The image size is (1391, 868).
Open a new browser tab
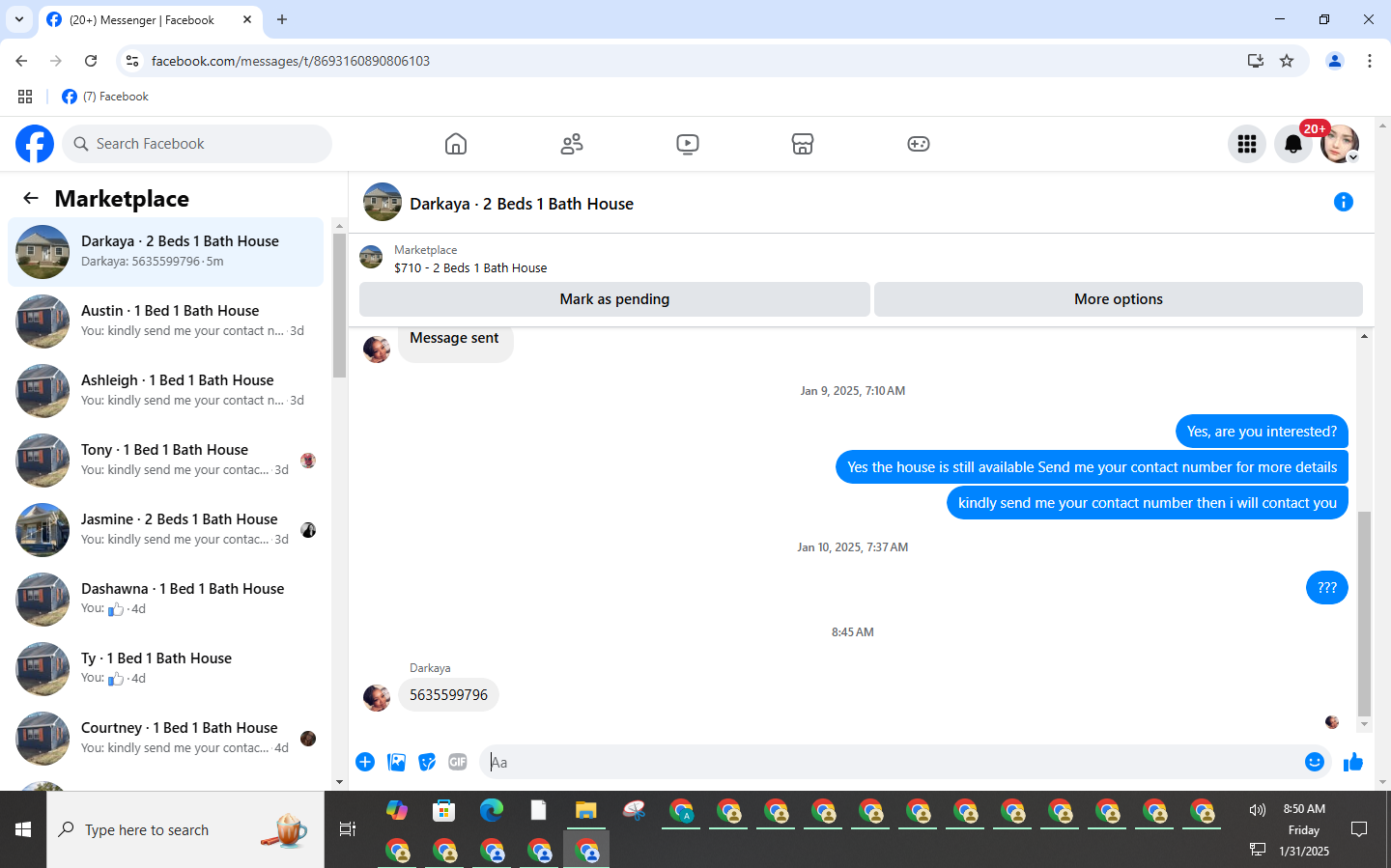pyautogui.click(x=282, y=19)
